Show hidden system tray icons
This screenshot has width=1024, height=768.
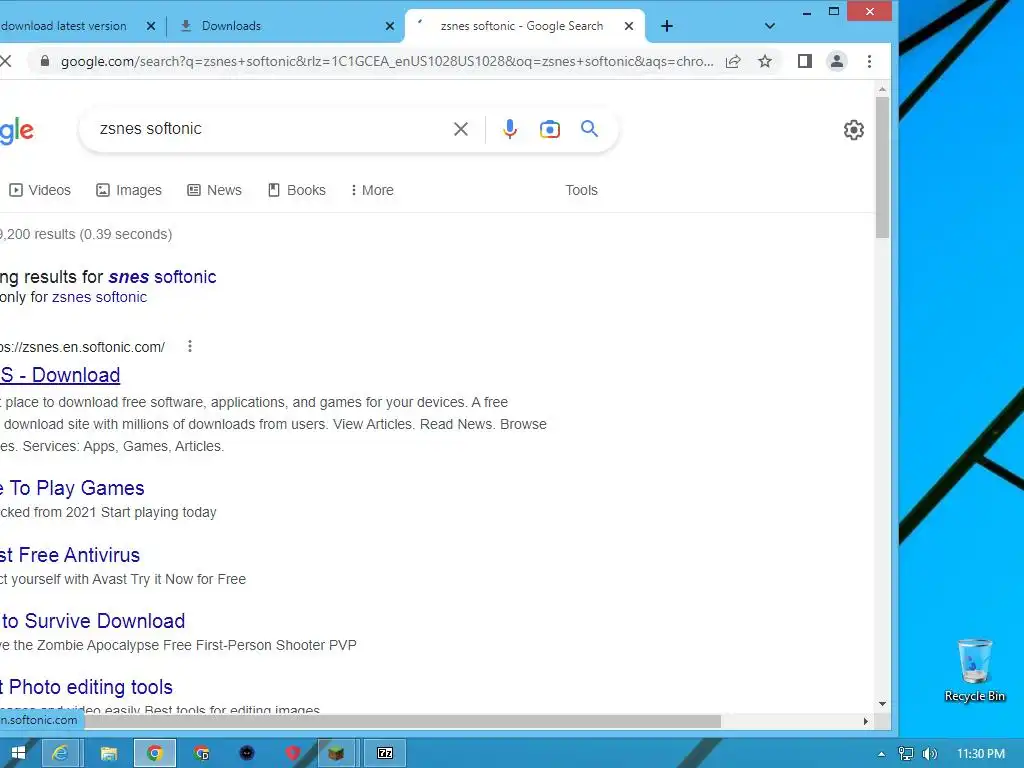(x=882, y=754)
